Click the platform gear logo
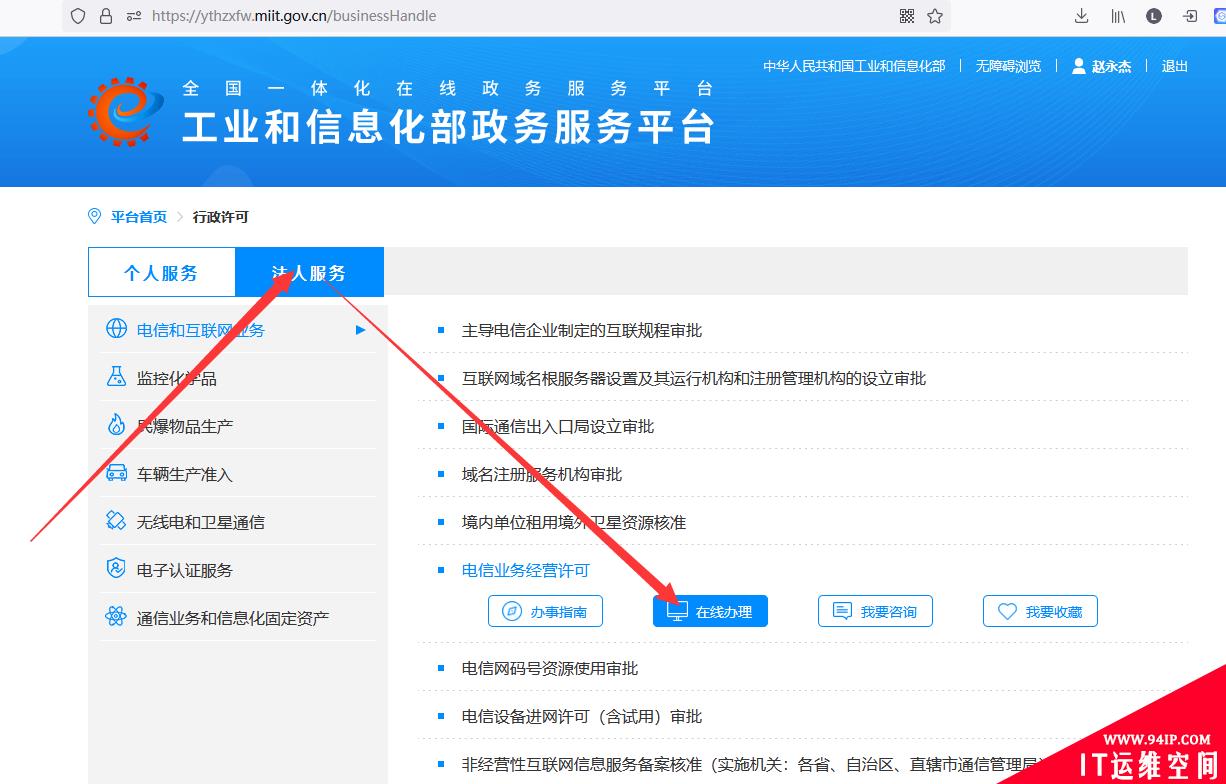 tap(124, 111)
